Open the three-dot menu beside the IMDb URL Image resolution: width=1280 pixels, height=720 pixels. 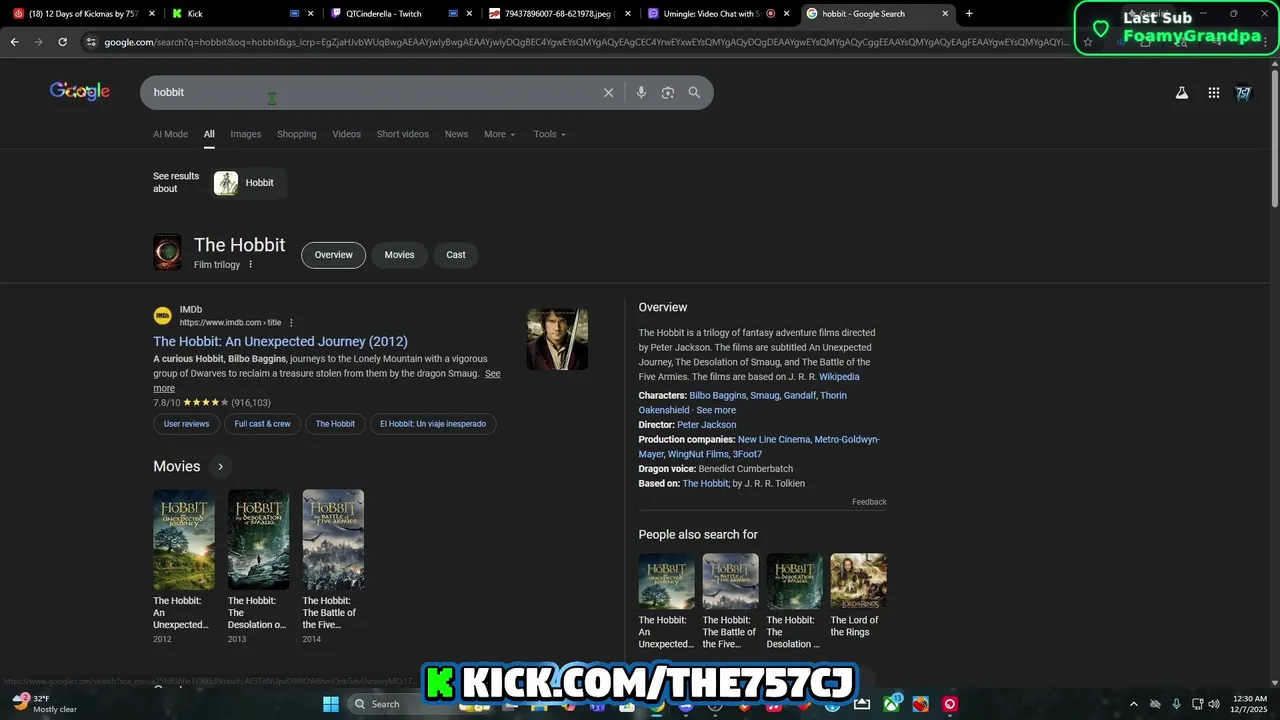click(x=291, y=323)
